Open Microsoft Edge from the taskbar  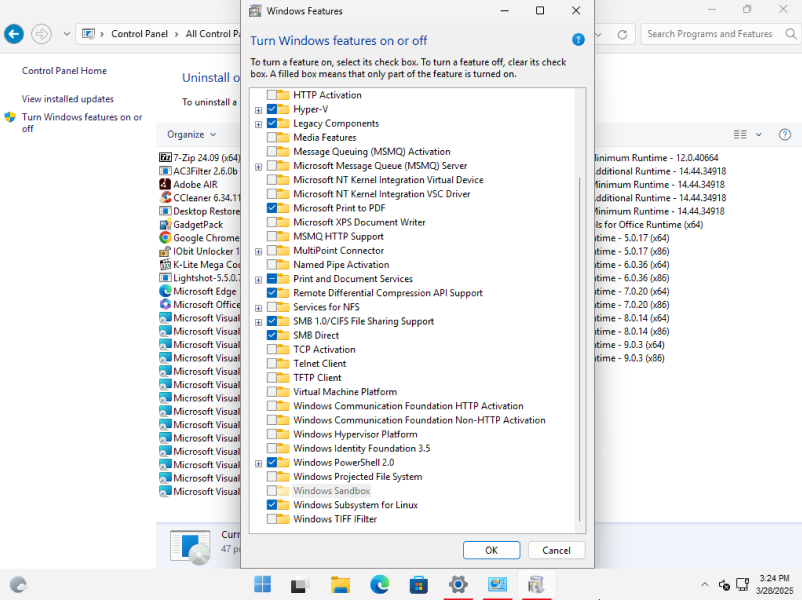[x=380, y=584]
